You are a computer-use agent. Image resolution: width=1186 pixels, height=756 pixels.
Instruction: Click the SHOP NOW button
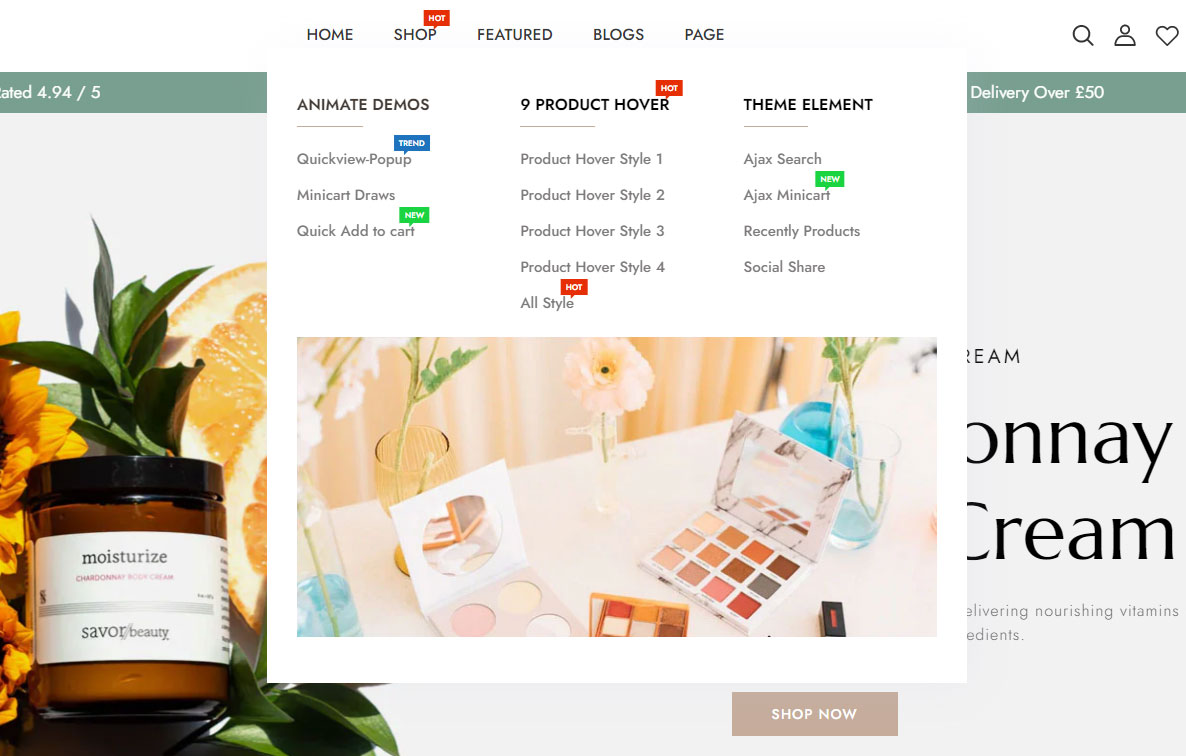click(815, 714)
